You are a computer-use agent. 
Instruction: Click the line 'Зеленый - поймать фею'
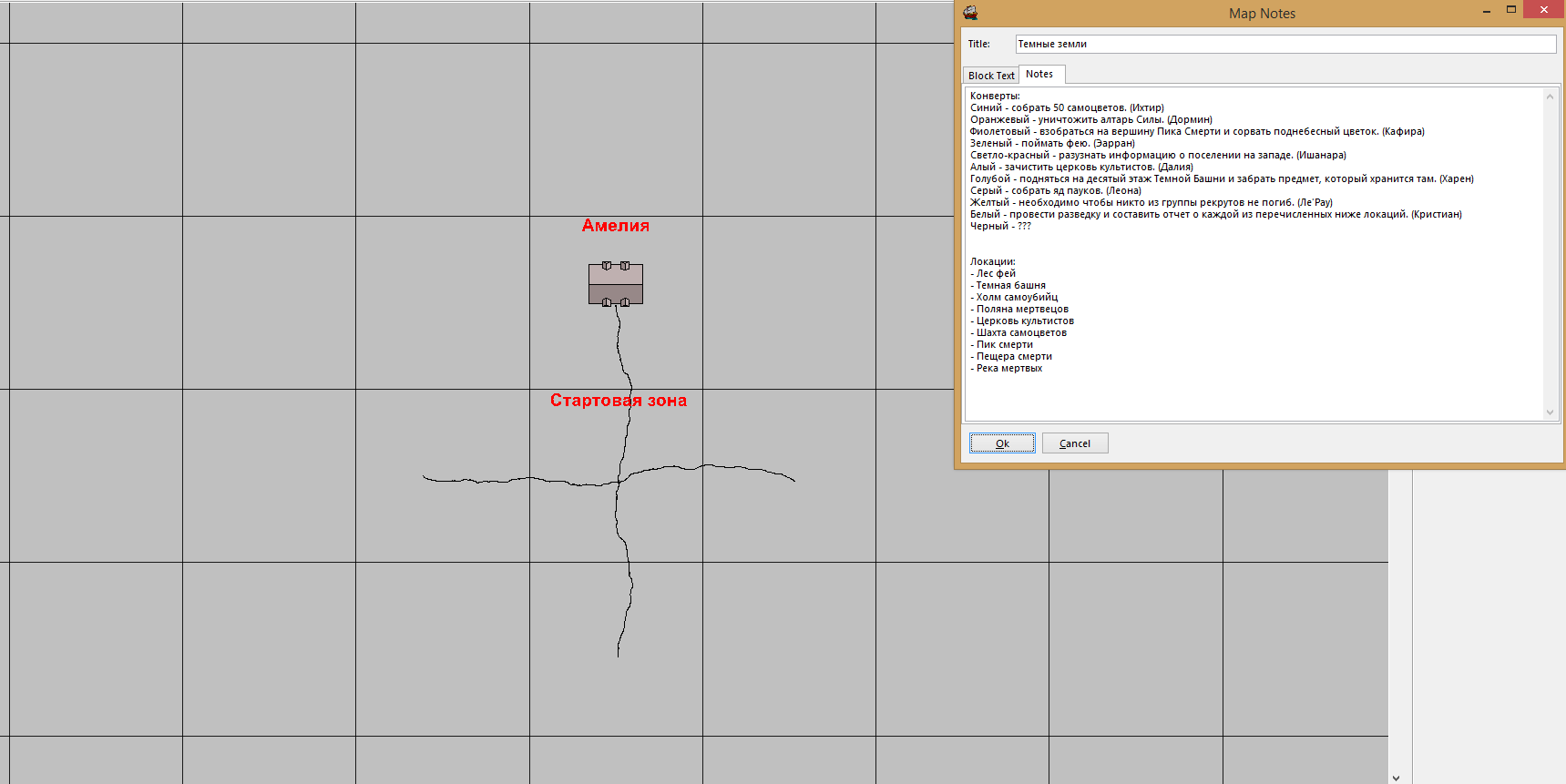[1052, 143]
